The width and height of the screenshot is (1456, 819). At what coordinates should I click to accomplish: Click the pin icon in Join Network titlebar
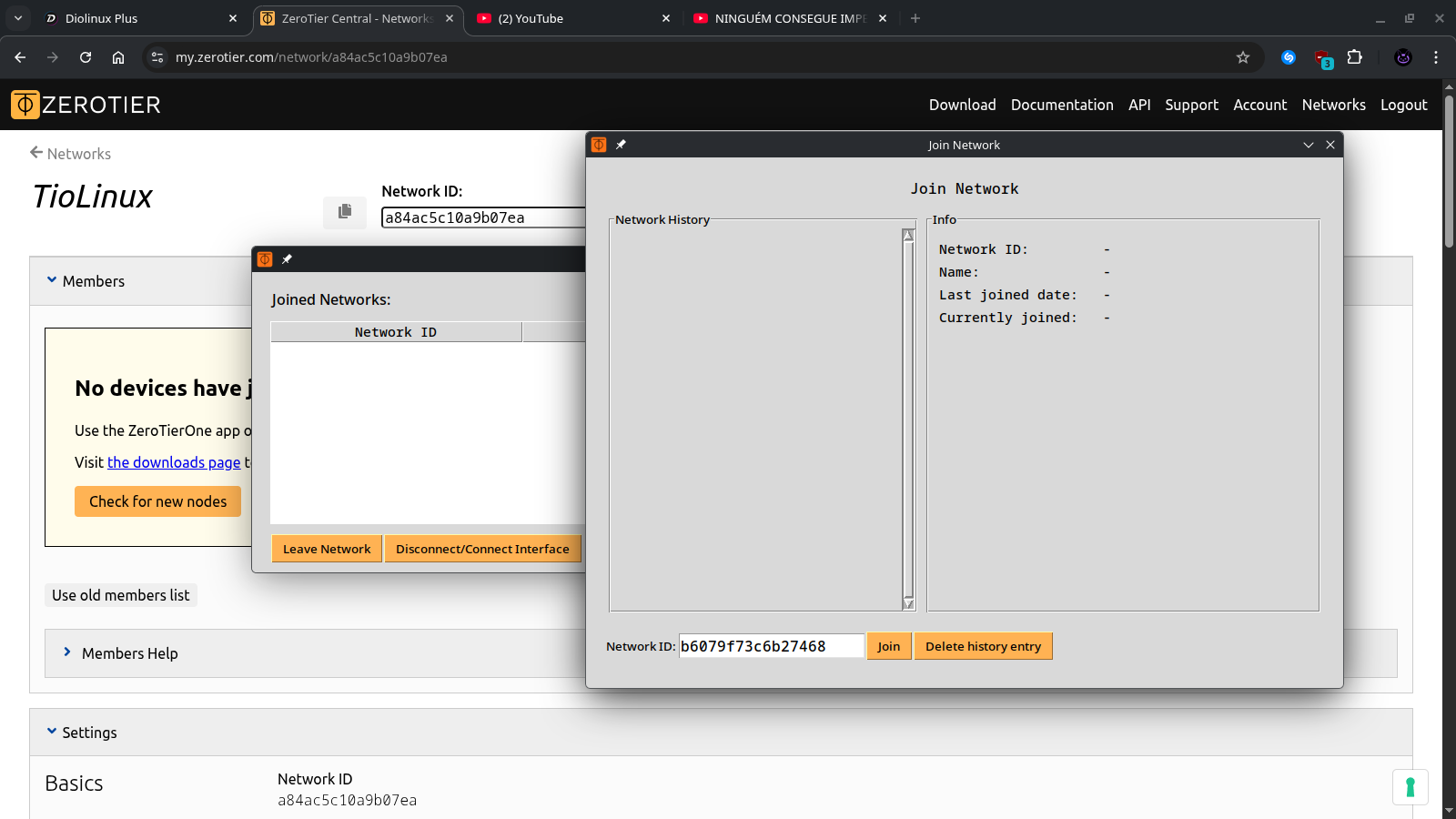621,145
